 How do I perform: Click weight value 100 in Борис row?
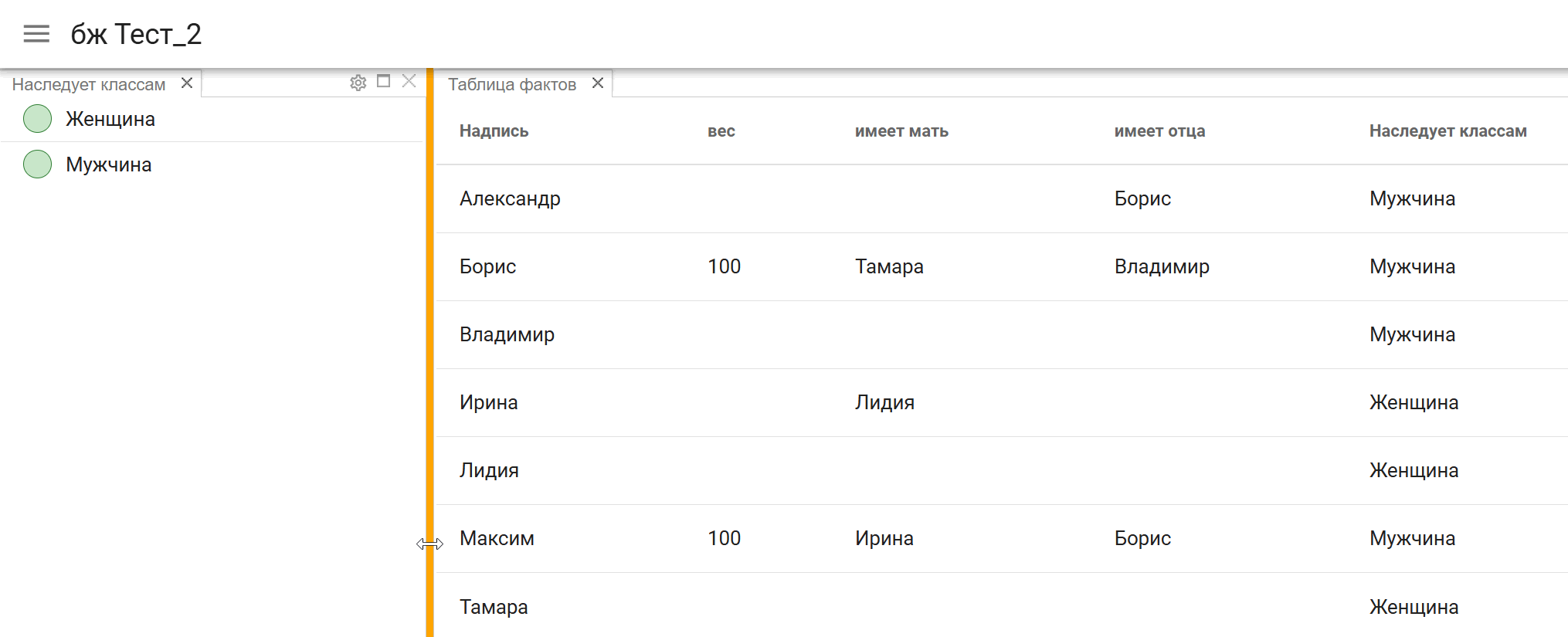coord(724,266)
